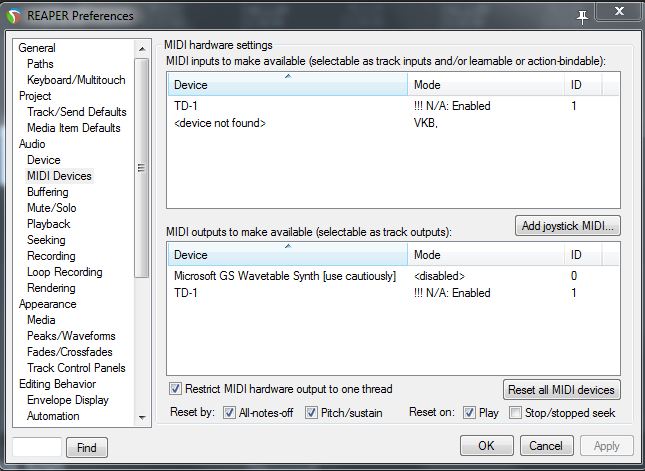Select MIDI Devices in the sidebar
This screenshot has width=645, height=471.
click(59, 176)
